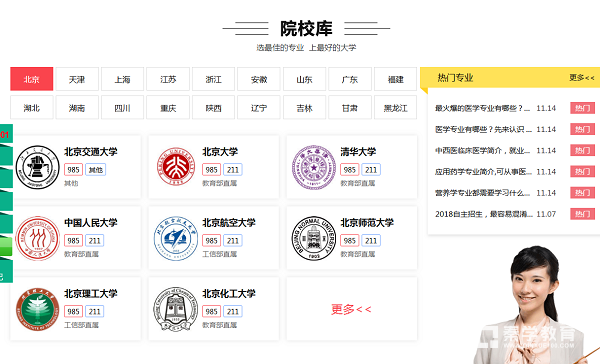Click the 211 tag under 北京化工大学
600x364 pixels.
(233, 312)
